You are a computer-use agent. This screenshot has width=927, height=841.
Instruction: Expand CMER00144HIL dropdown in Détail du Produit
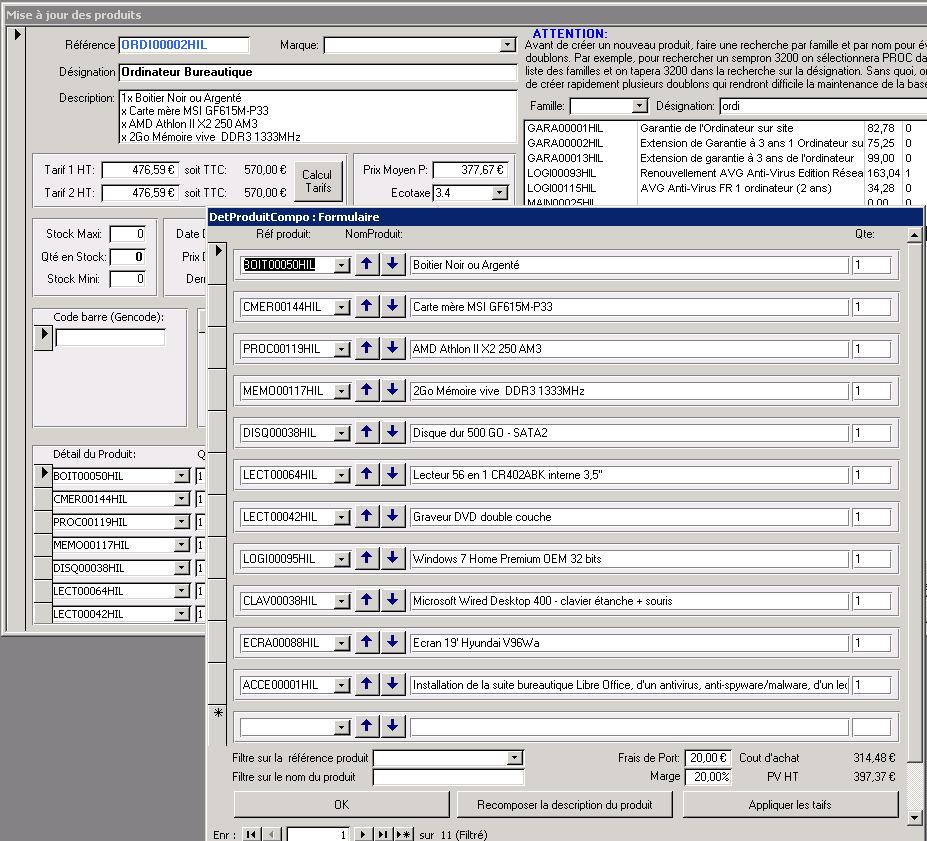[181, 499]
